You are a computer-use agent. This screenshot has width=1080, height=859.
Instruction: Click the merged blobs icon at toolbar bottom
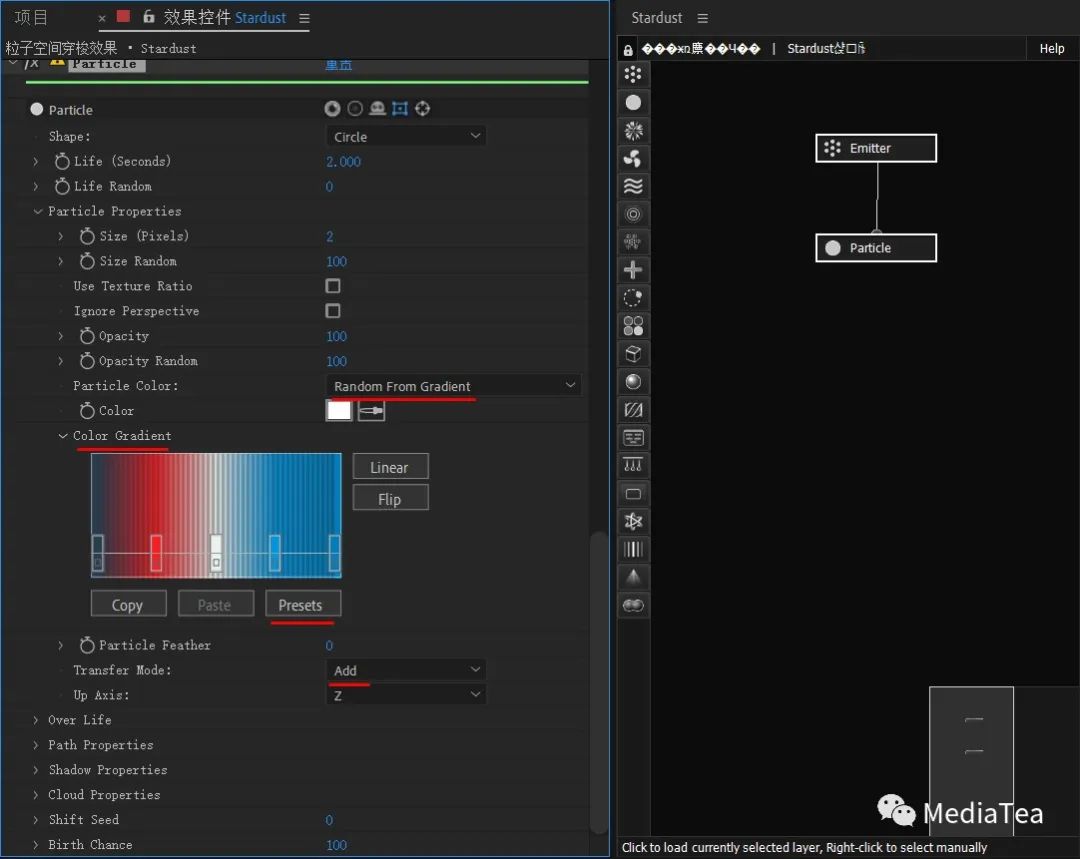633,606
